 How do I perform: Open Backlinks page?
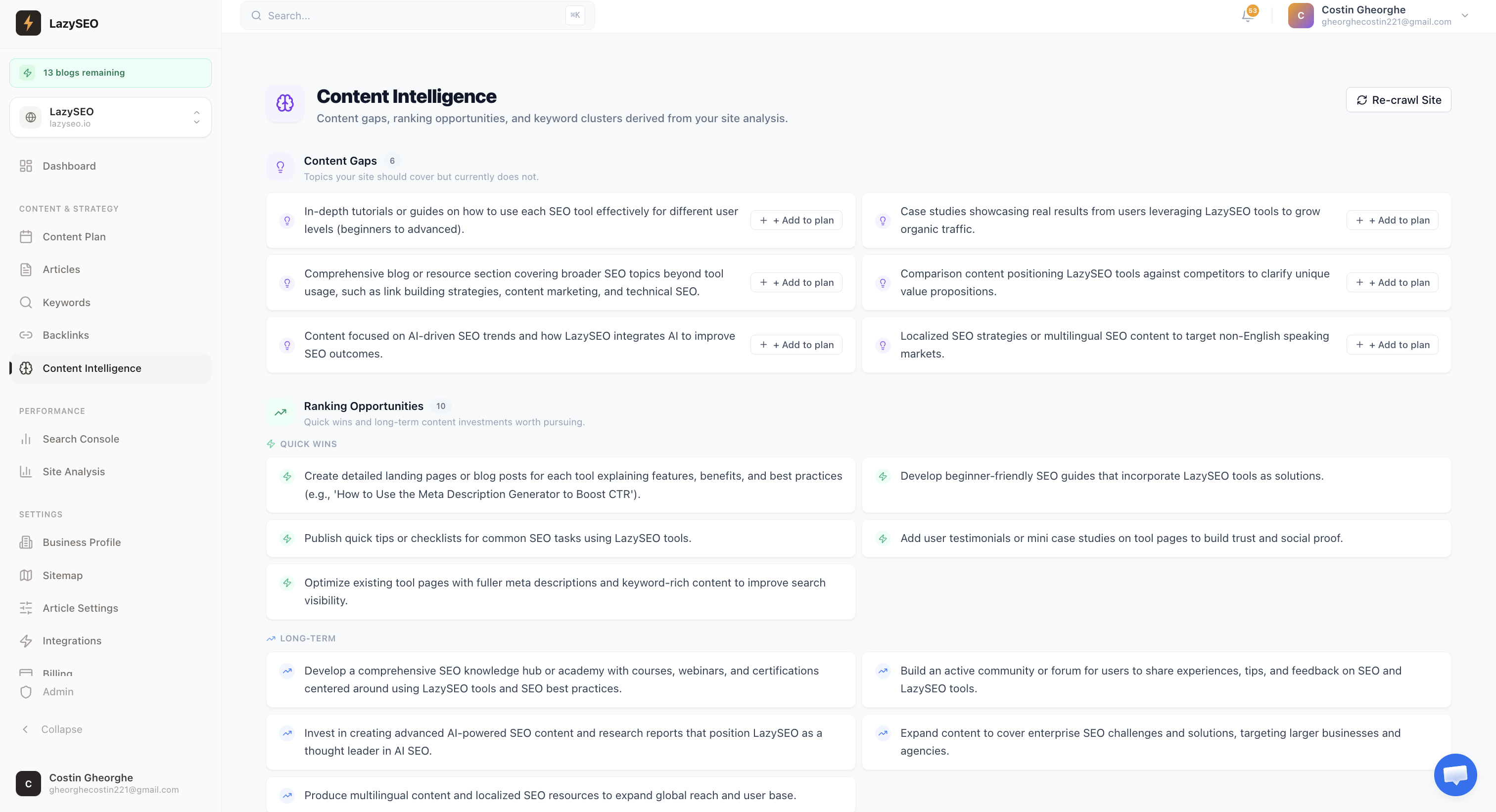[x=110, y=335]
